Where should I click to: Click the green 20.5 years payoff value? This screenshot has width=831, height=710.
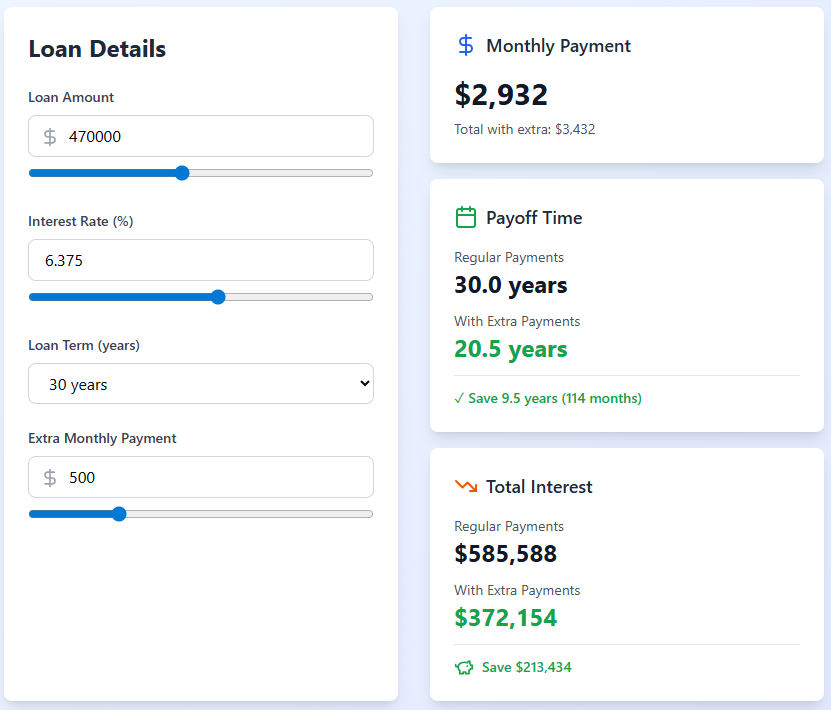coord(510,350)
